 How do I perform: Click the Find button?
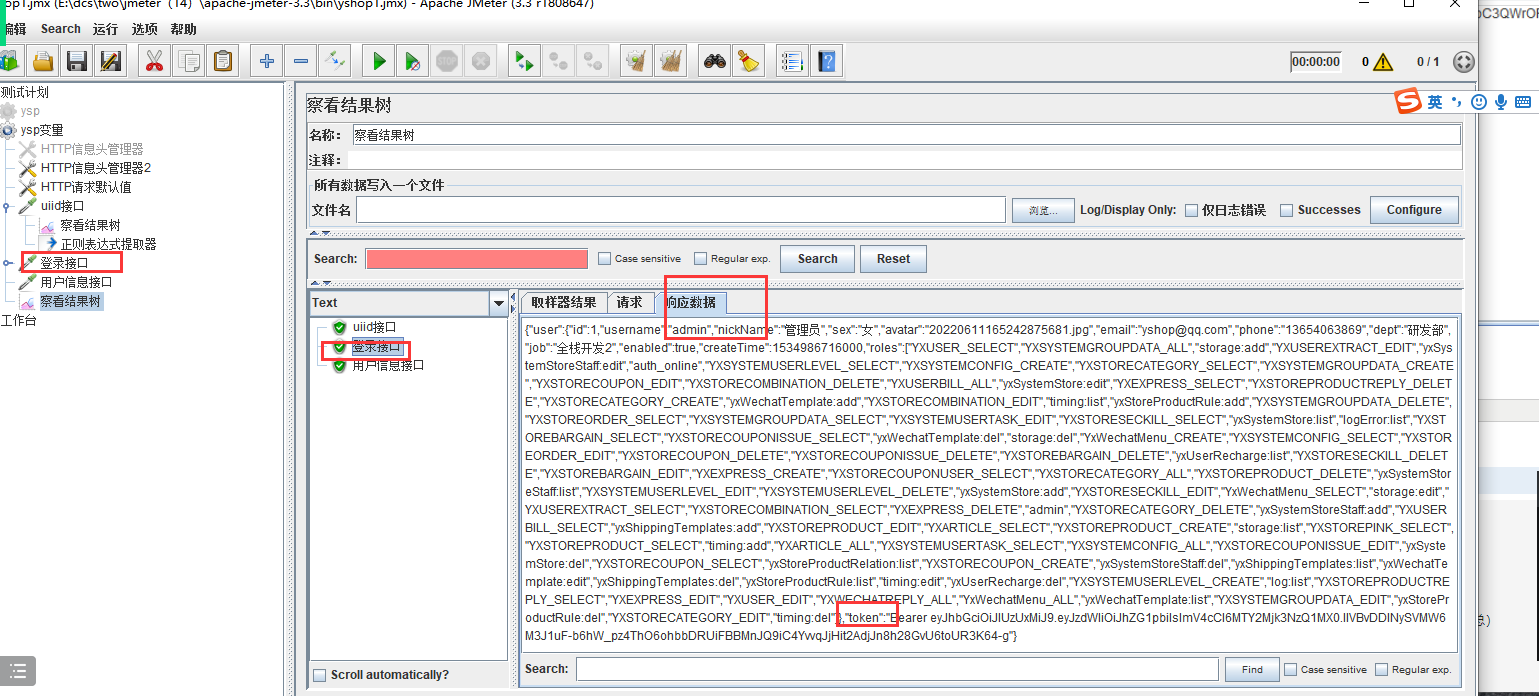[x=1252, y=669]
